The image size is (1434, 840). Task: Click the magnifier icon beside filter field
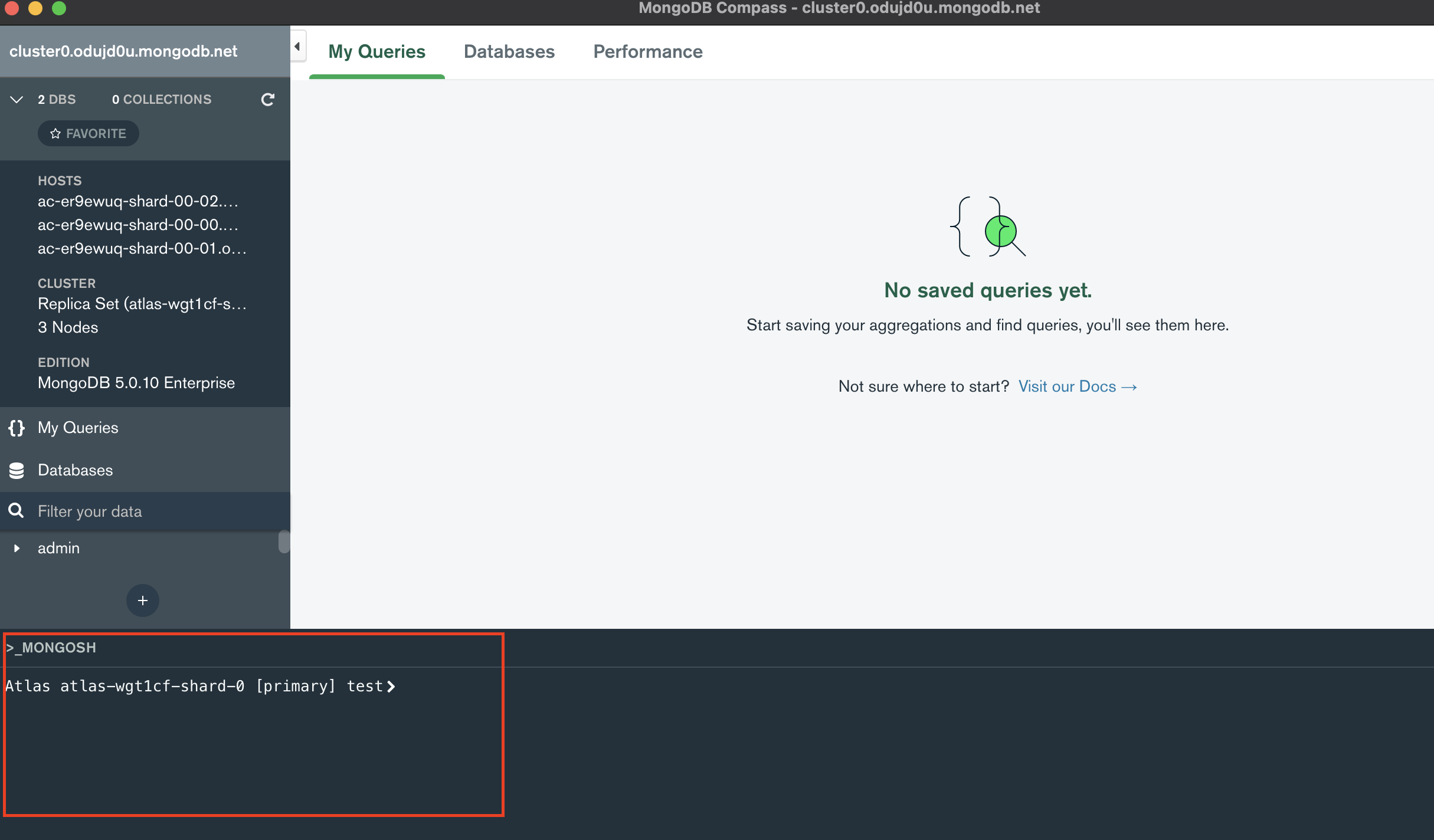click(x=17, y=511)
